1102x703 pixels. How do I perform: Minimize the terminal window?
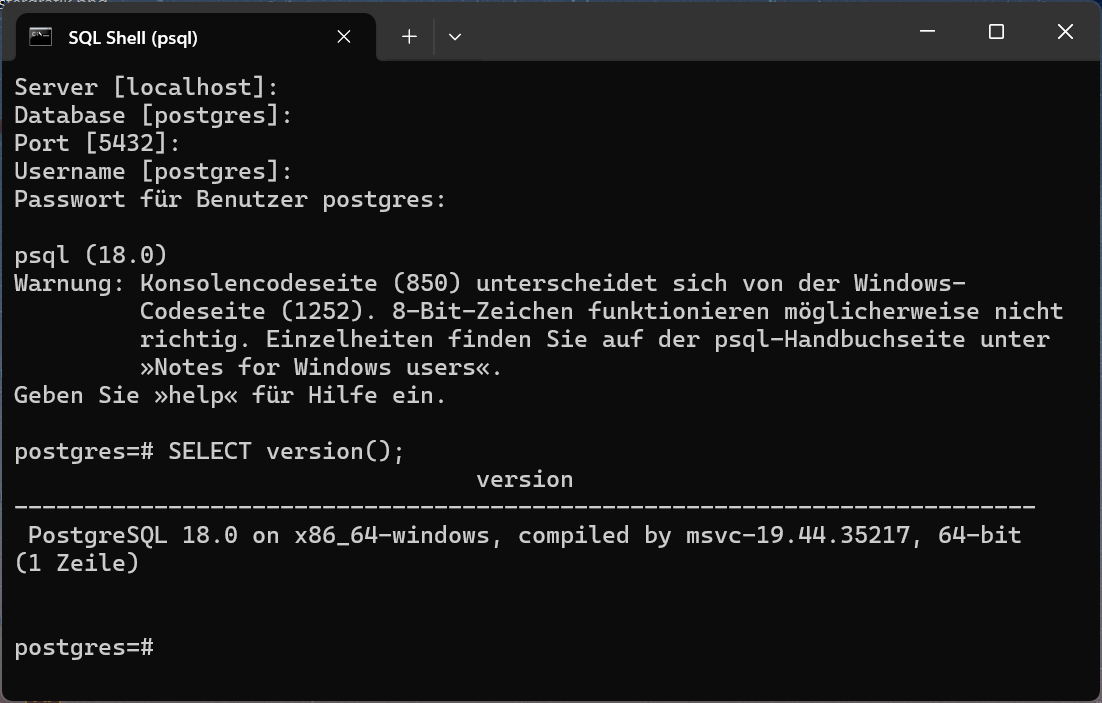pyautogui.click(x=927, y=32)
